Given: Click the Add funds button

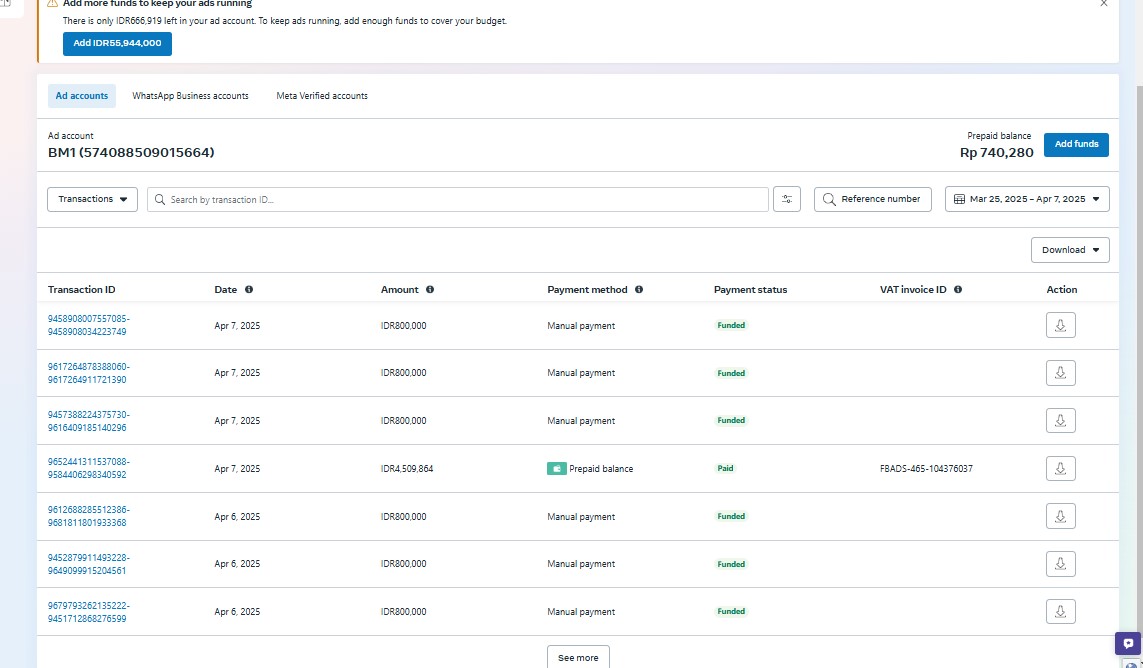Looking at the screenshot, I should point(1076,144).
